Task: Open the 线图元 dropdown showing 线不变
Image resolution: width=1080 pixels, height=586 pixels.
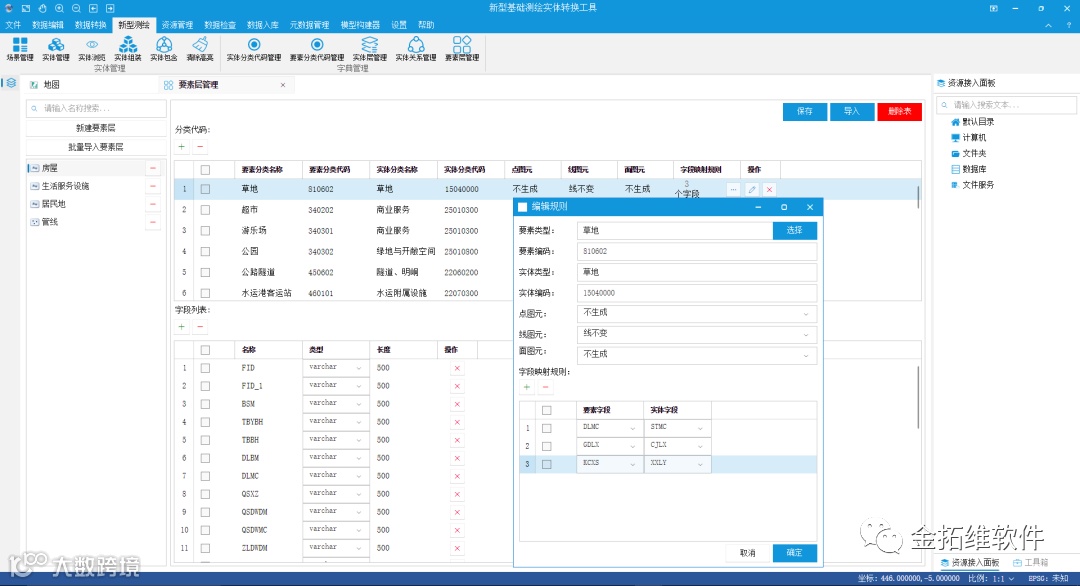Action: (696, 334)
